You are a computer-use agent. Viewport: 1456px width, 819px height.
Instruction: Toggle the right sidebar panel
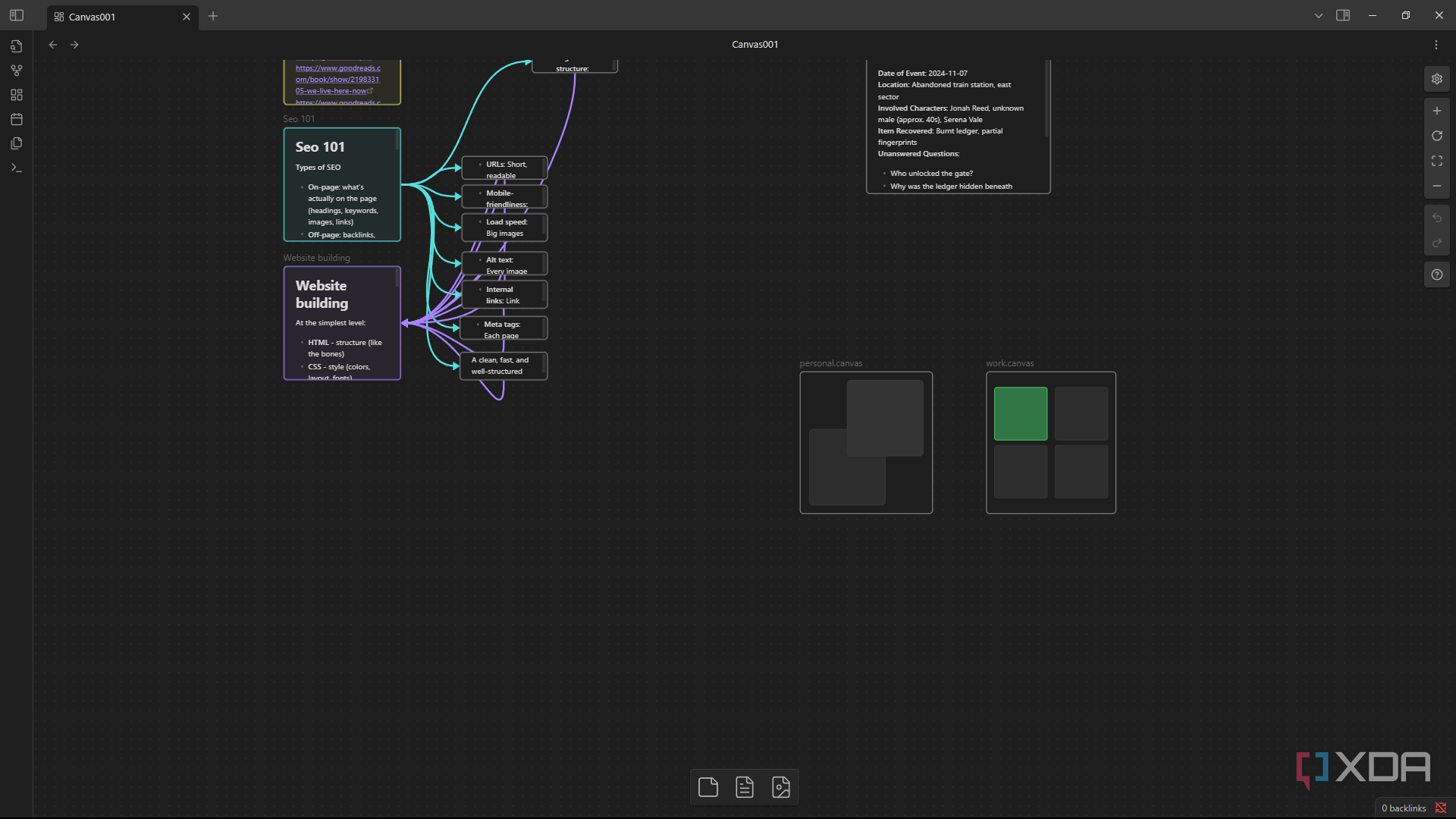(x=1343, y=15)
